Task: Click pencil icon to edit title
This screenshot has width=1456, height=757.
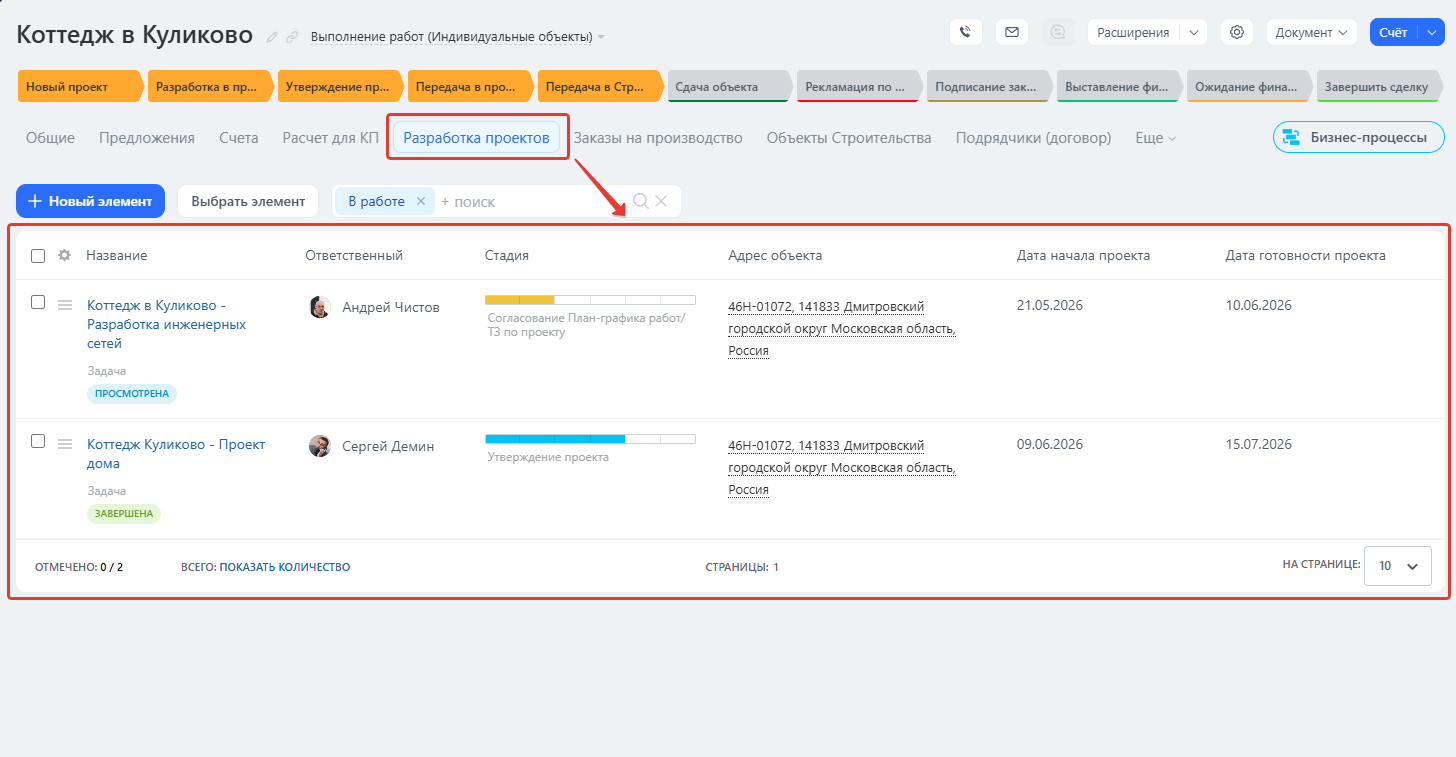Action: click(272, 37)
